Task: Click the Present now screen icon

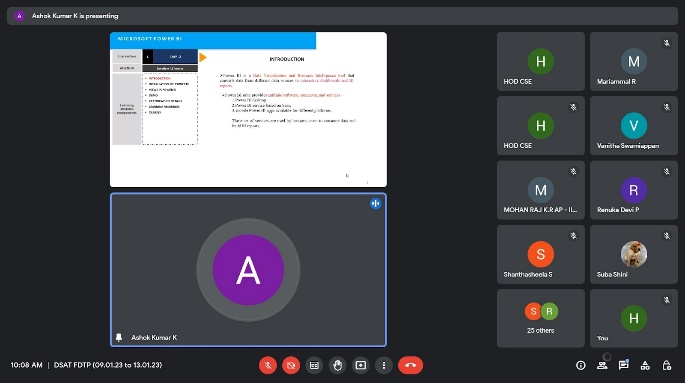Action: 360,365
